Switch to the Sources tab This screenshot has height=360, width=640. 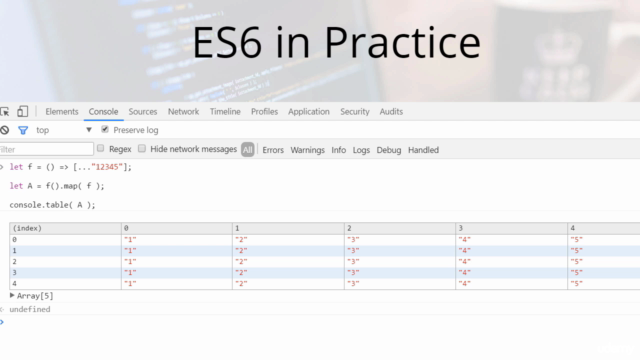(x=142, y=112)
